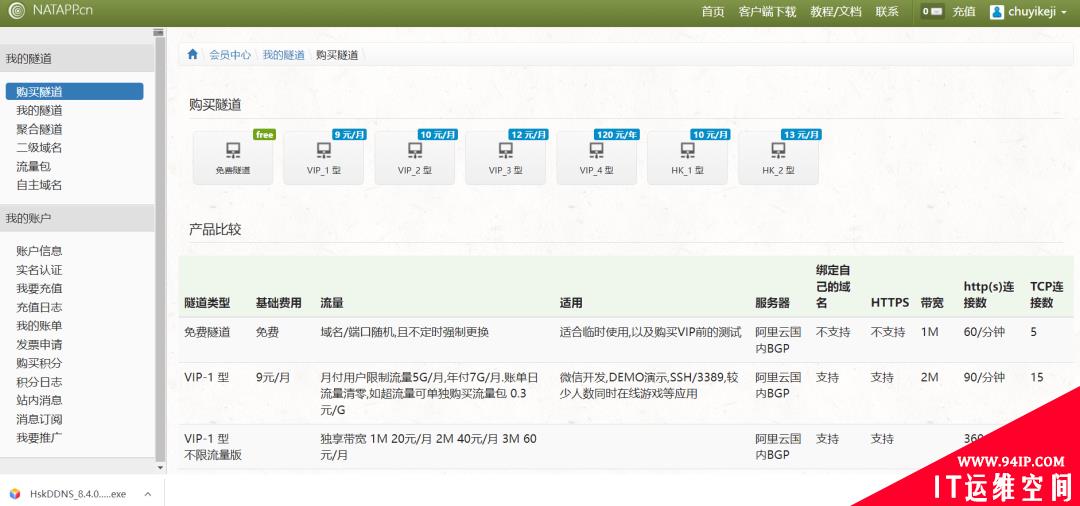Open 聚合隧道 in the sidebar
Screen dimensions: 1080x506
[39, 129]
